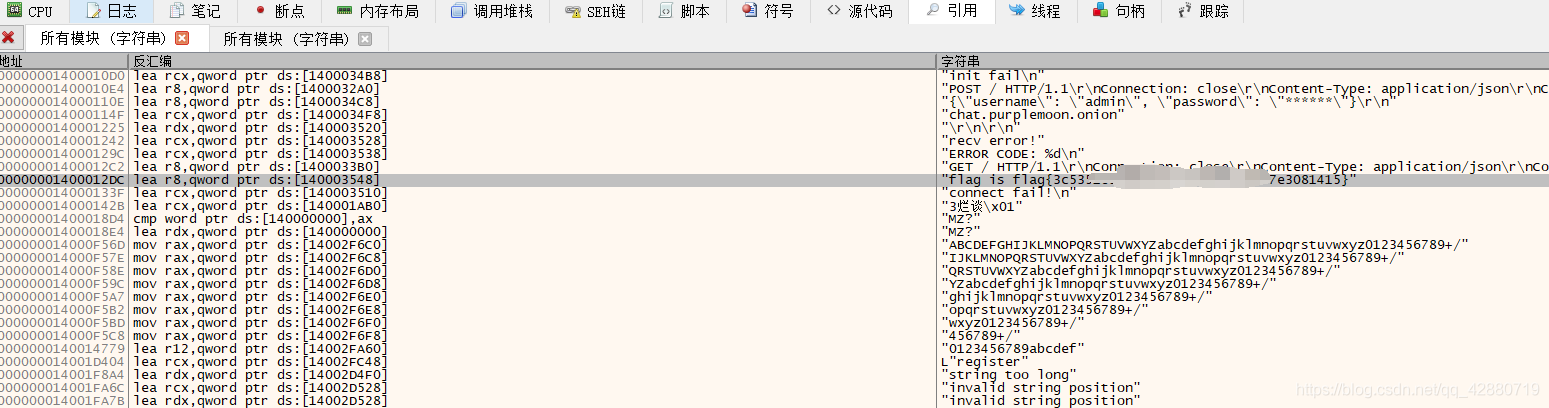Image resolution: width=1549 pixels, height=408 pixels.
Task: Select lea r12,qword ptr ds:[14002FA60] instruction
Action: click(x=260, y=348)
